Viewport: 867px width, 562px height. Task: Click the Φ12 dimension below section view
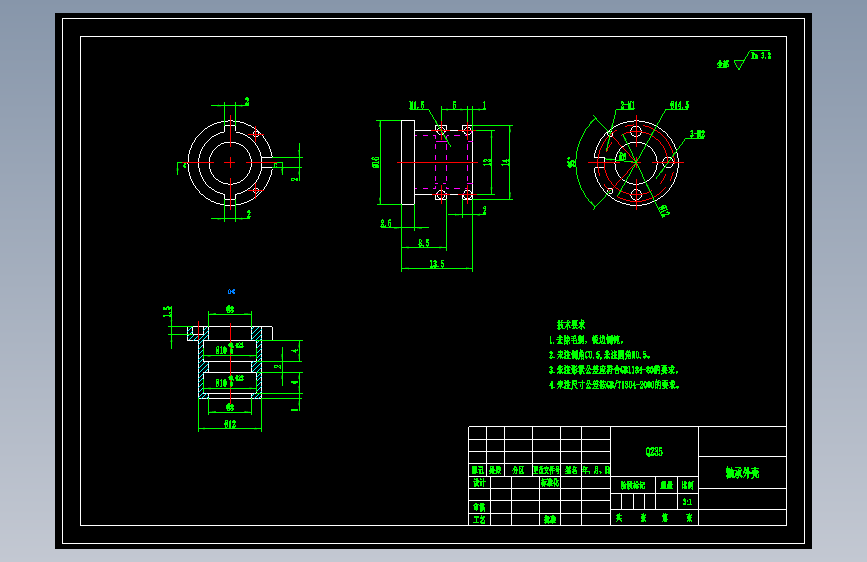(x=230, y=424)
